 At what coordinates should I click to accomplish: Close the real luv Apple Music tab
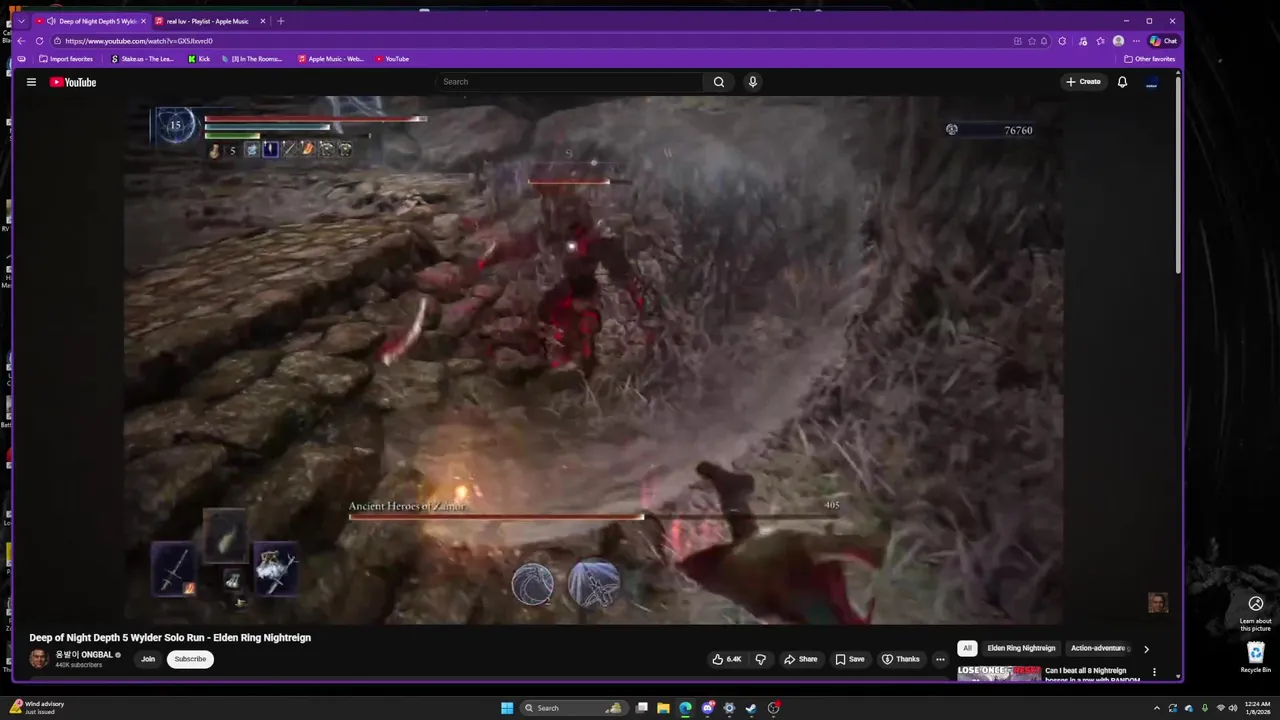pyautogui.click(x=263, y=21)
